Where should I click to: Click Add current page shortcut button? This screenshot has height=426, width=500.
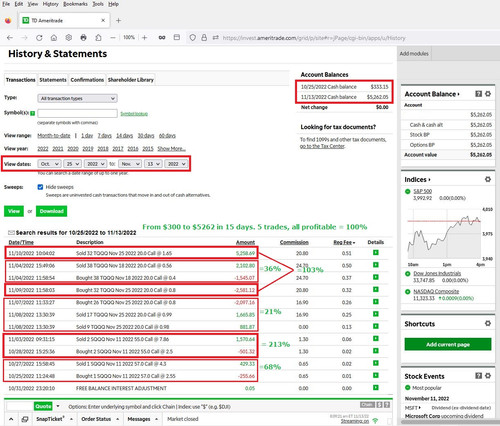point(448,344)
